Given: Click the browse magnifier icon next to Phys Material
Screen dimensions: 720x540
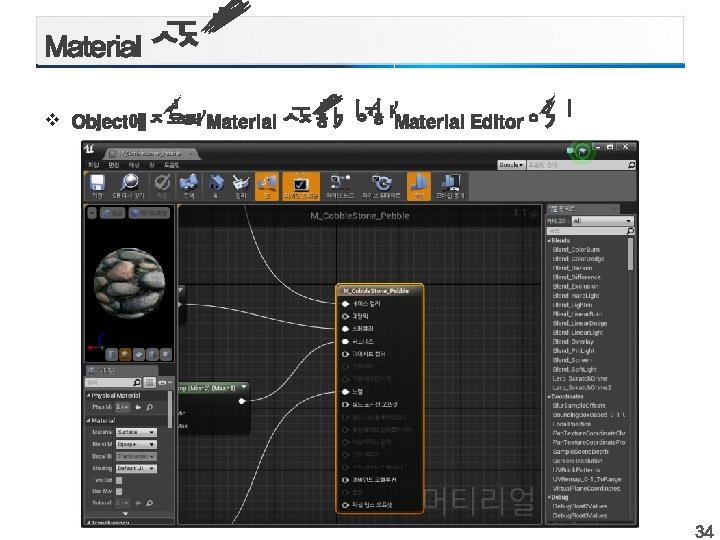Looking at the screenshot, I should 150,407.
